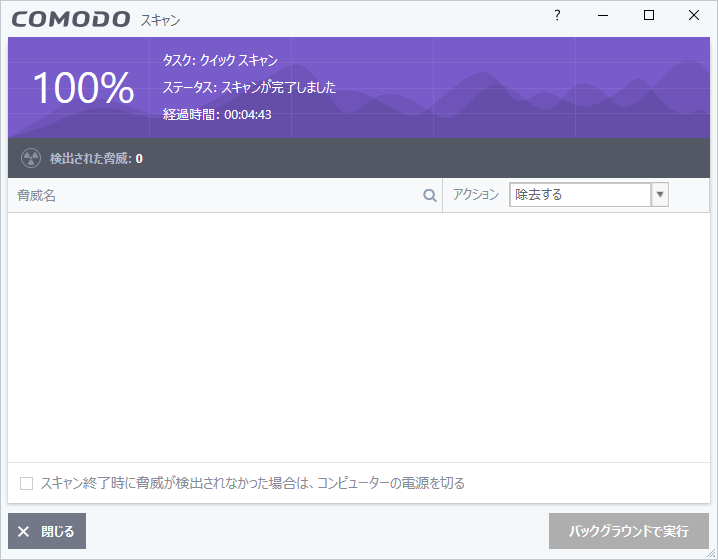Click the X icon on the 閉じる button
The height and width of the screenshot is (560, 718).
(x=24, y=532)
